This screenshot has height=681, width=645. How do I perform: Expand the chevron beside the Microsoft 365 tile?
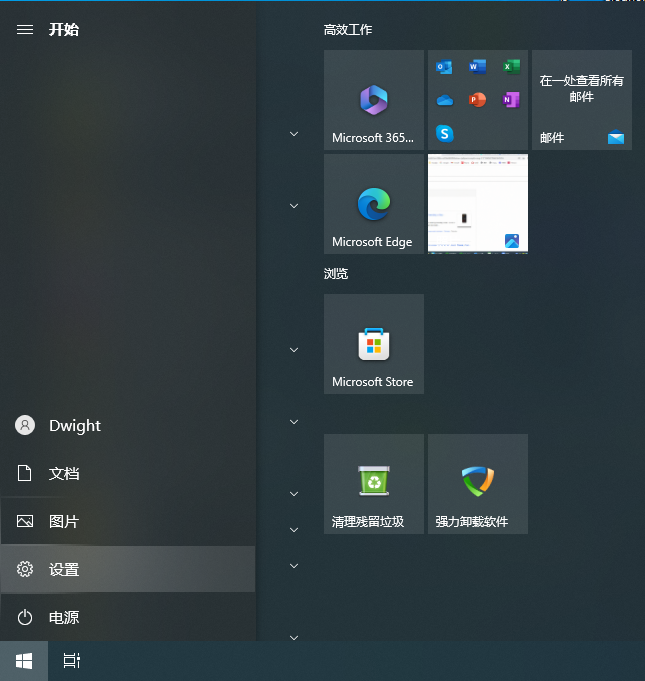294,134
